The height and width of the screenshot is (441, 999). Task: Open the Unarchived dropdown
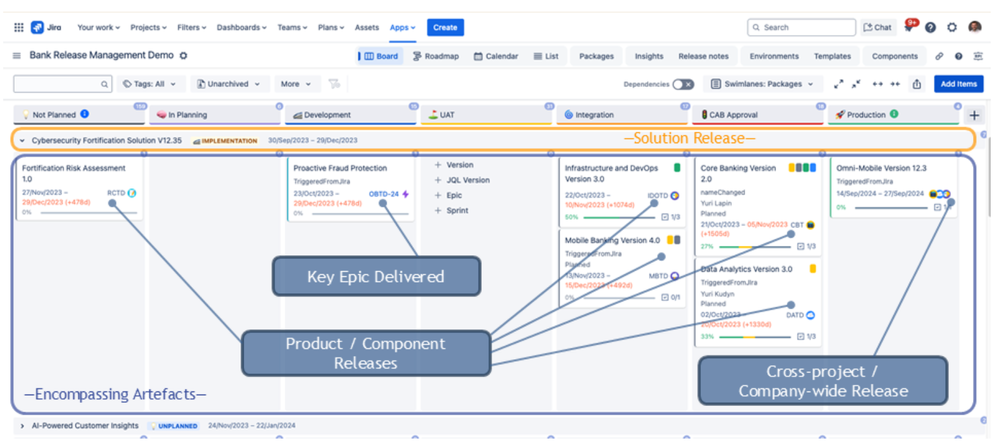[x=229, y=84]
